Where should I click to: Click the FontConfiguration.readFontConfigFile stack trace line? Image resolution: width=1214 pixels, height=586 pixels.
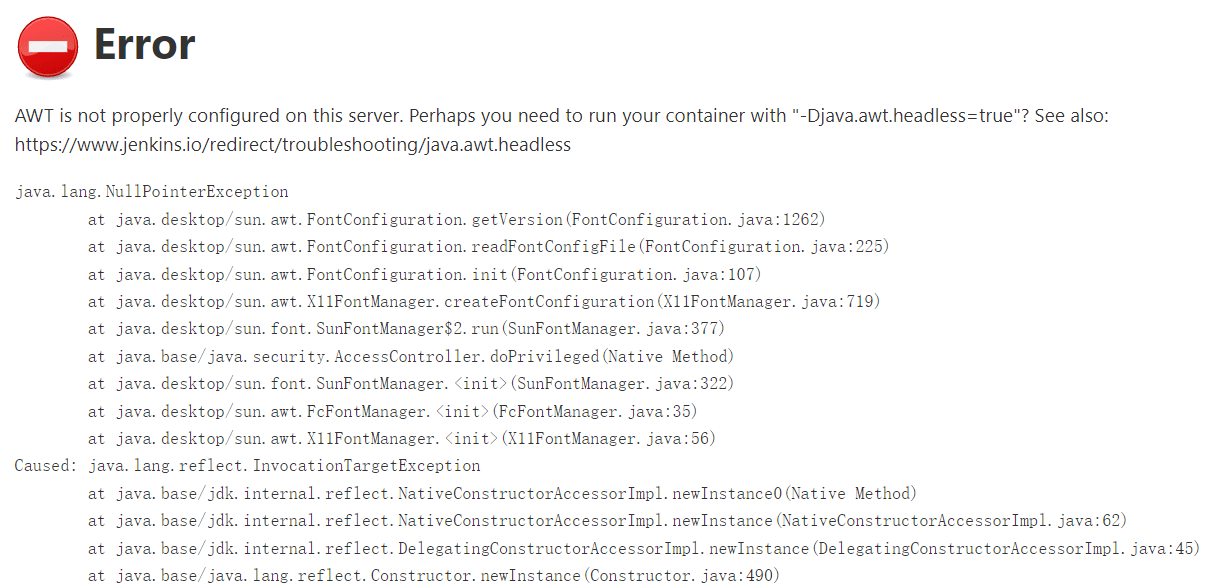488,247
